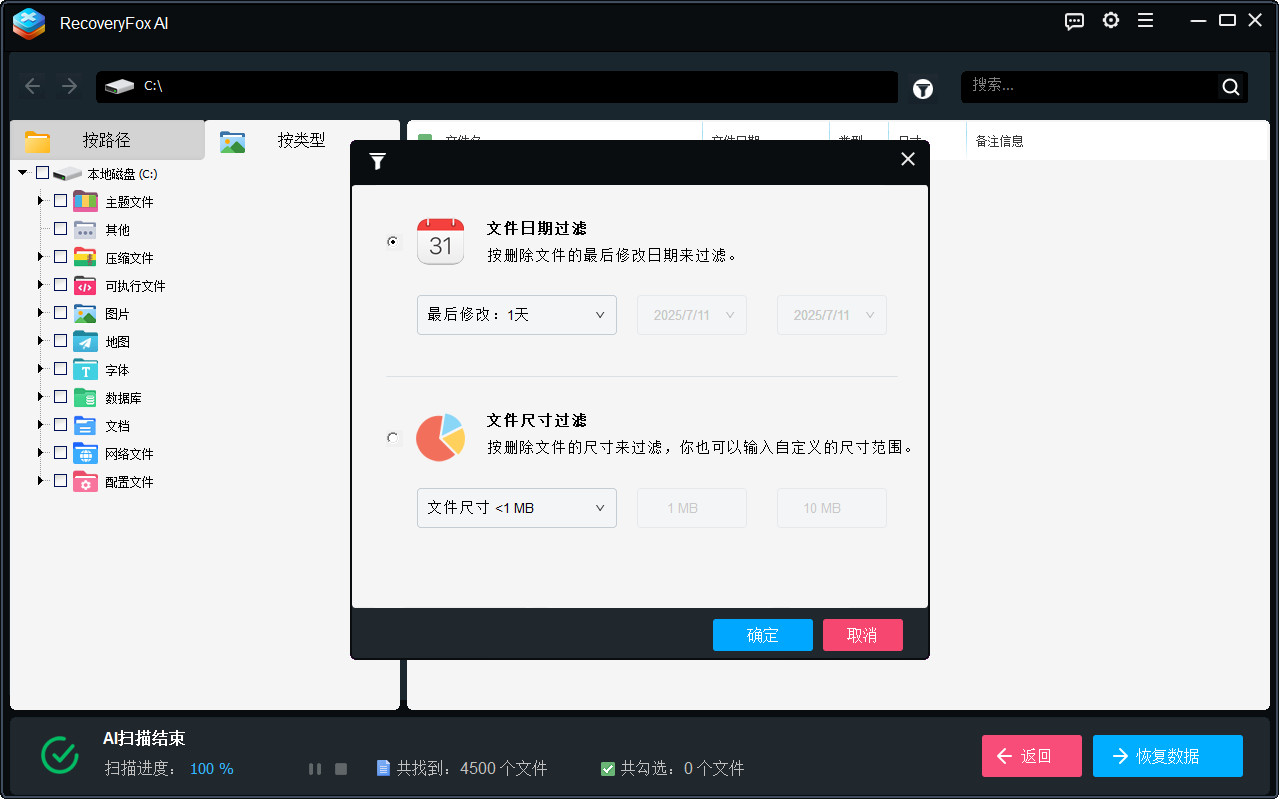
Task: Open the hamburger menu at top right
Action: (1145, 20)
